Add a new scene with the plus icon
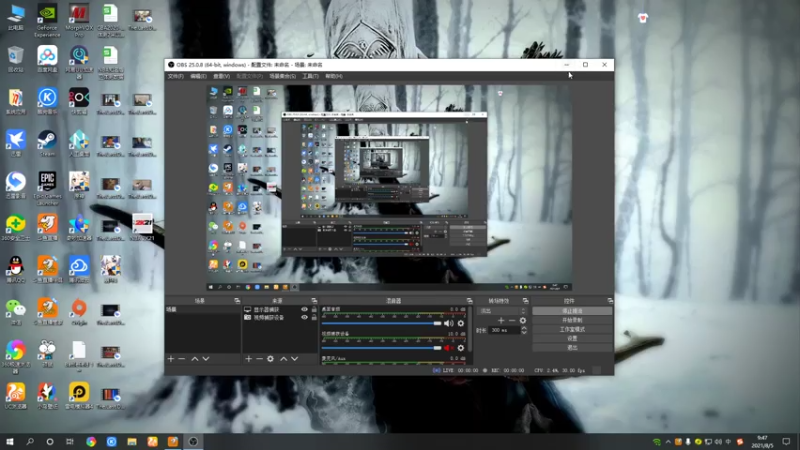800x450 pixels. click(x=171, y=359)
